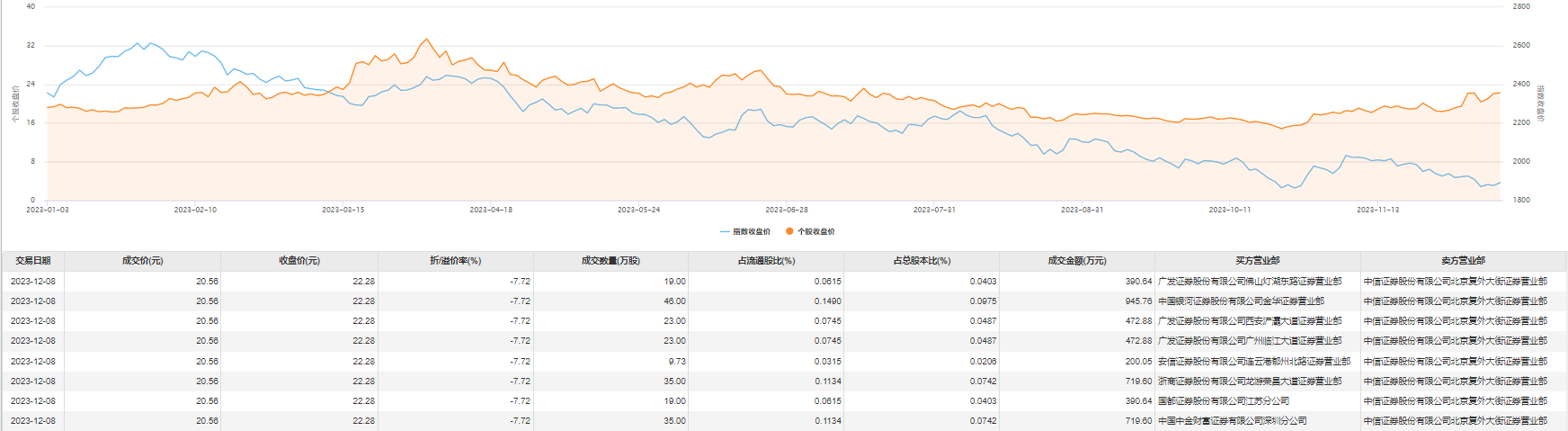Image resolution: width=1568 pixels, height=431 pixels.
Task: Open 中国中金财富证券有限公司深圳分公司 buyer link
Action: tap(1232, 421)
